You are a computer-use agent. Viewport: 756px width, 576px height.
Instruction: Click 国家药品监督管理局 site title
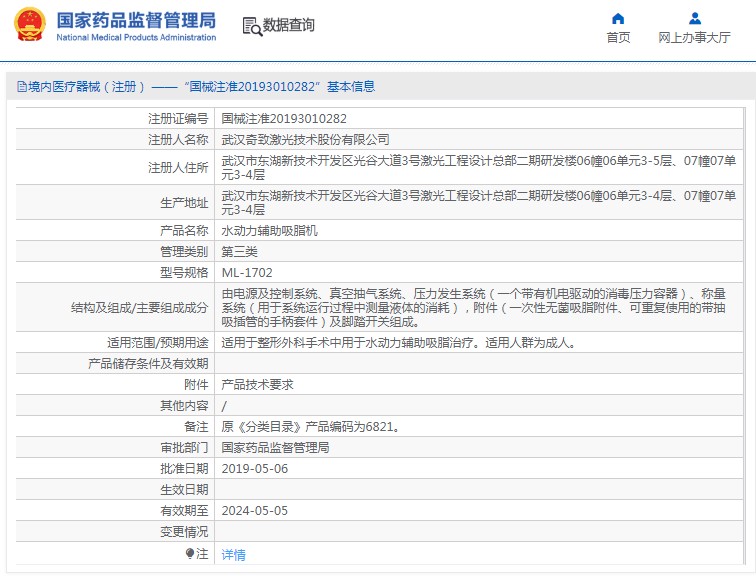pyautogui.click(x=136, y=20)
